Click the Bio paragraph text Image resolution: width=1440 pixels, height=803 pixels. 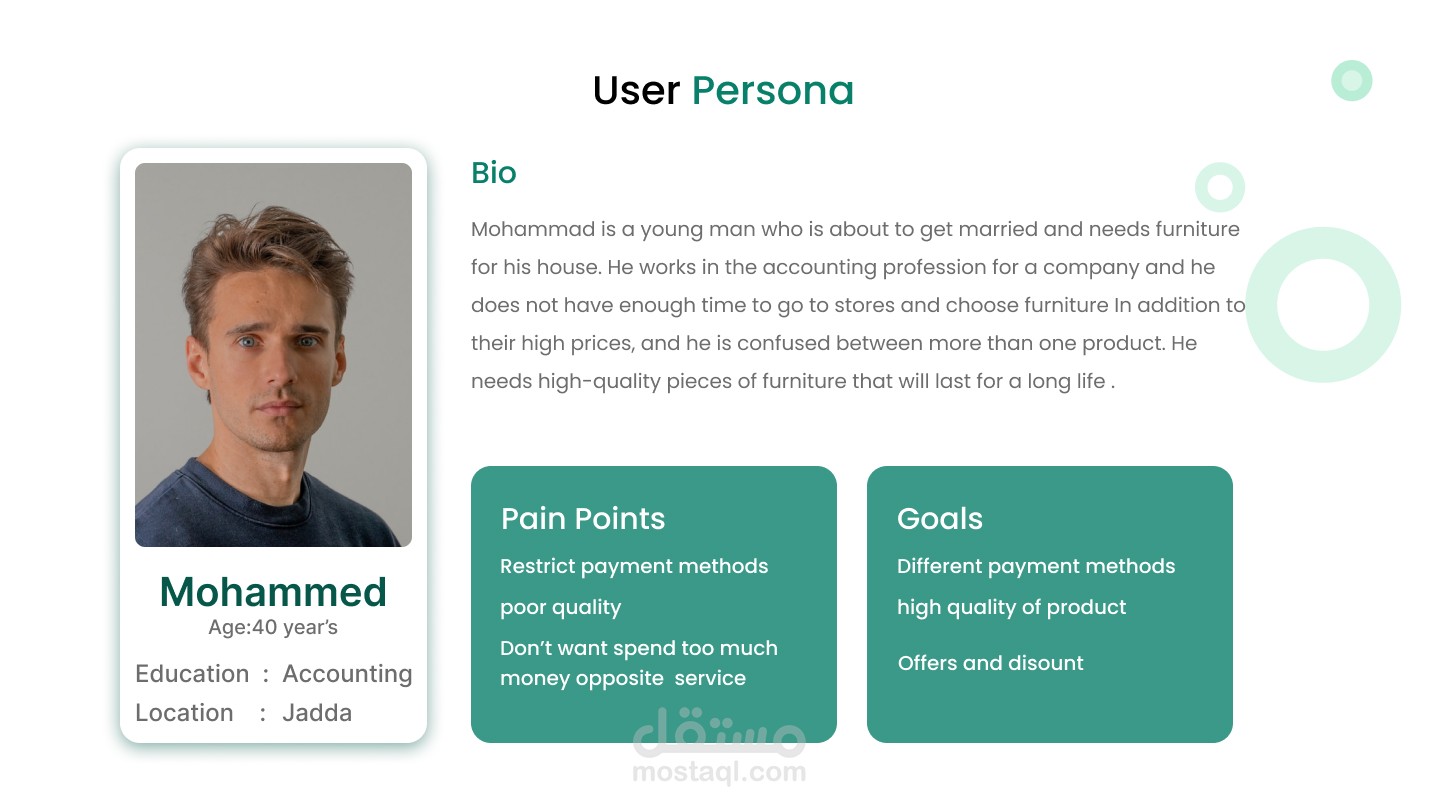(855, 305)
